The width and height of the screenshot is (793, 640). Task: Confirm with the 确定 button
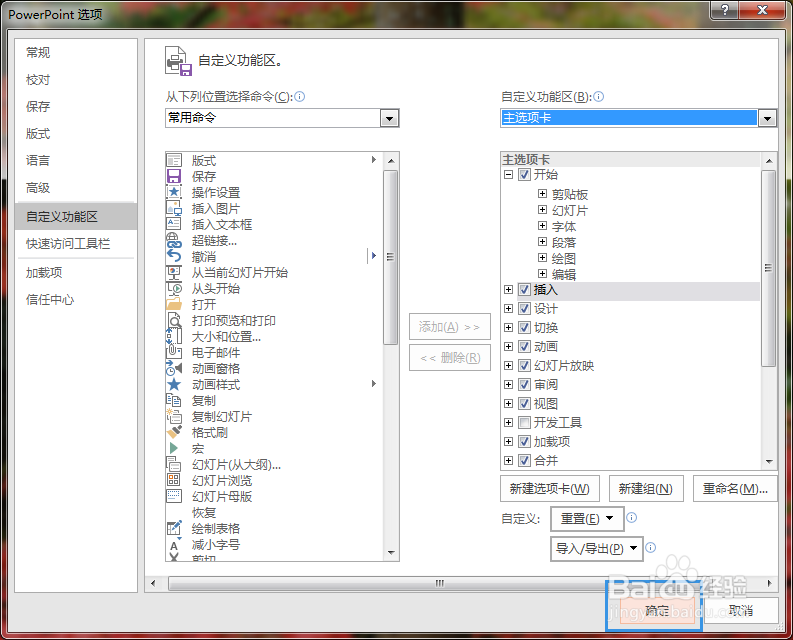click(656, 611)
